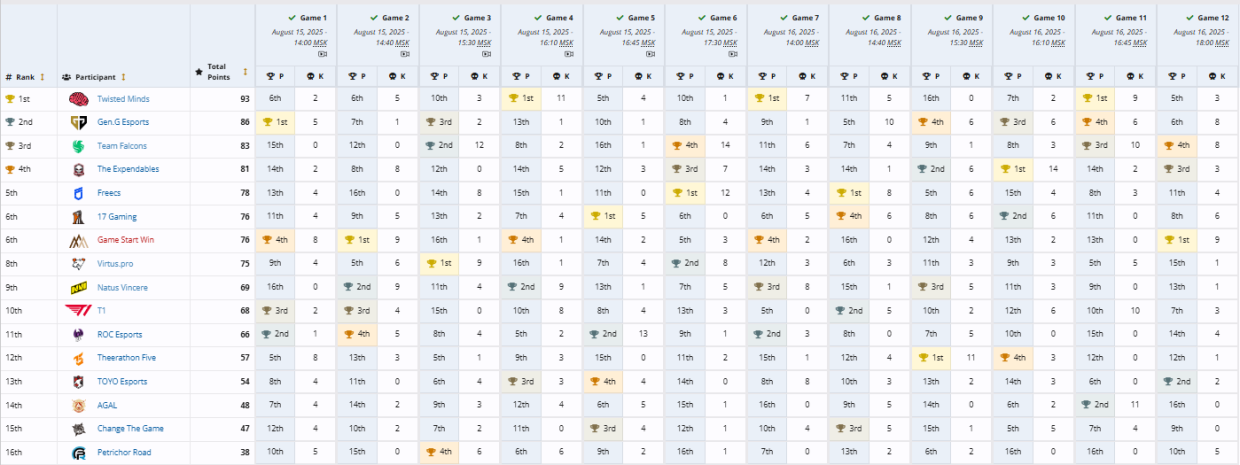Viewport: 1240px width, 465px height.
Task: Click the Natus Vincere yellow logo
Action: (79, 288)
